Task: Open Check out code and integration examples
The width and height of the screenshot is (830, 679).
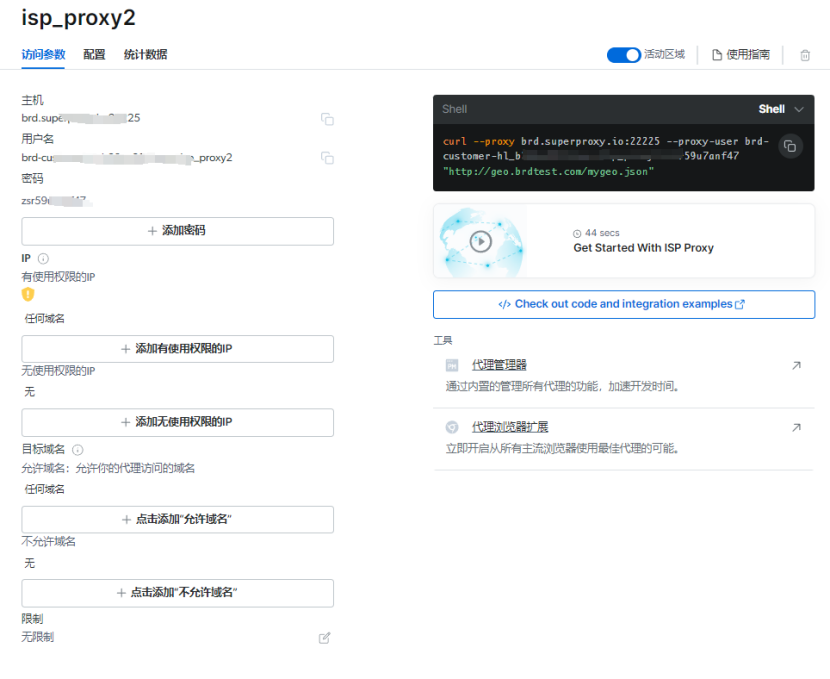Action: (x=624, y=304)
